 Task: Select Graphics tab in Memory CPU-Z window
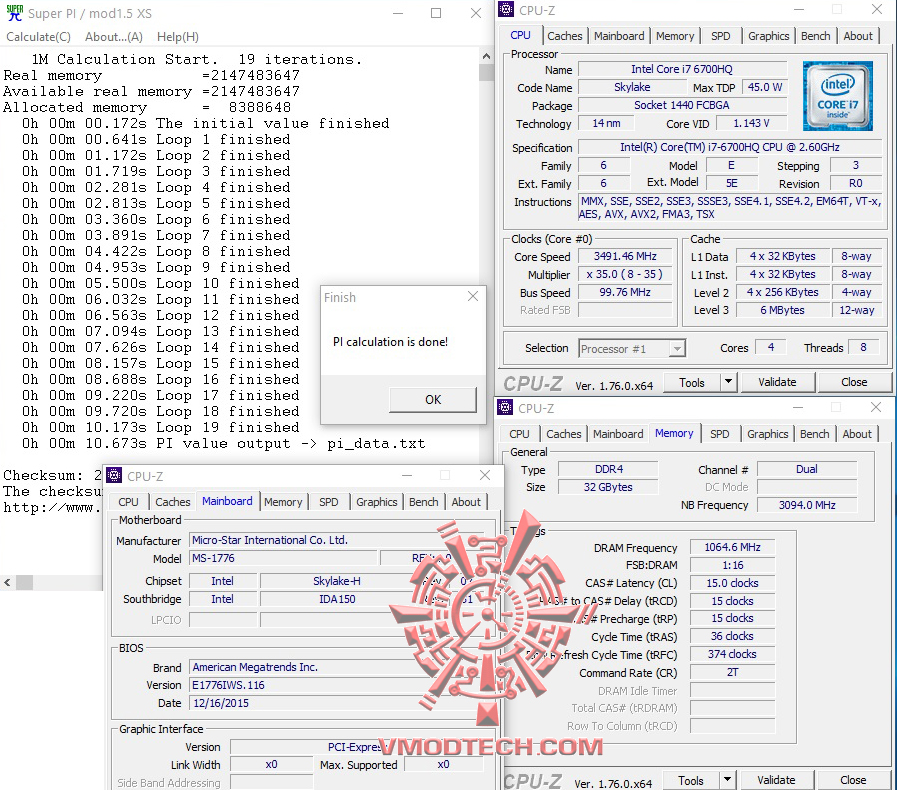coord(767,434)
